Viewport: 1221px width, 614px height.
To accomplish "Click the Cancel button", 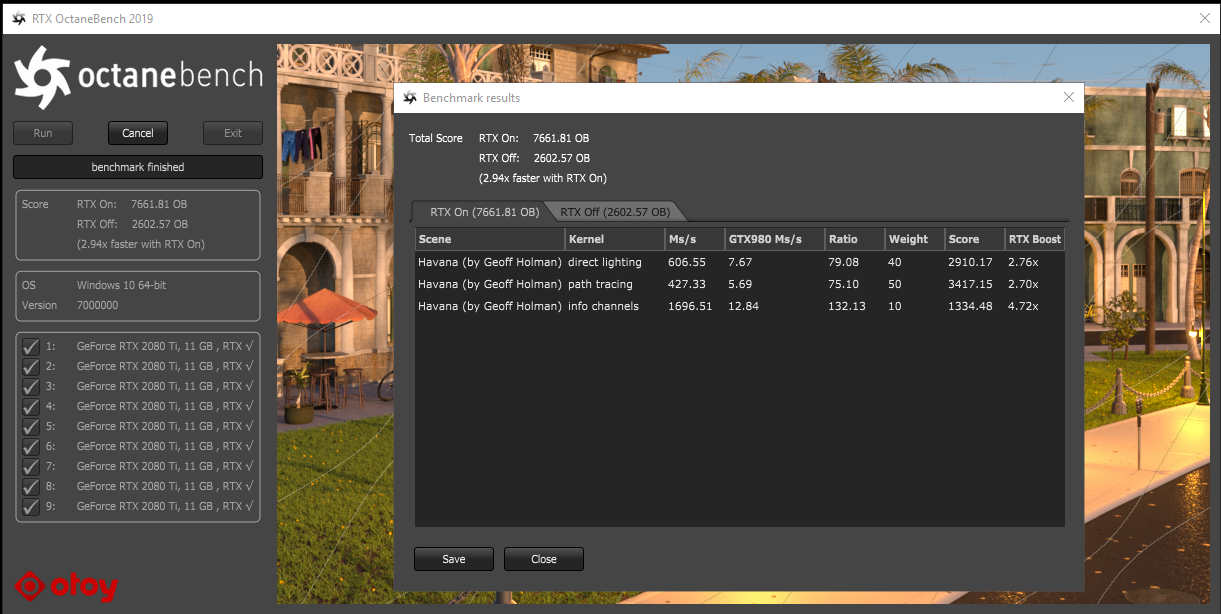I will coord(138,133).
